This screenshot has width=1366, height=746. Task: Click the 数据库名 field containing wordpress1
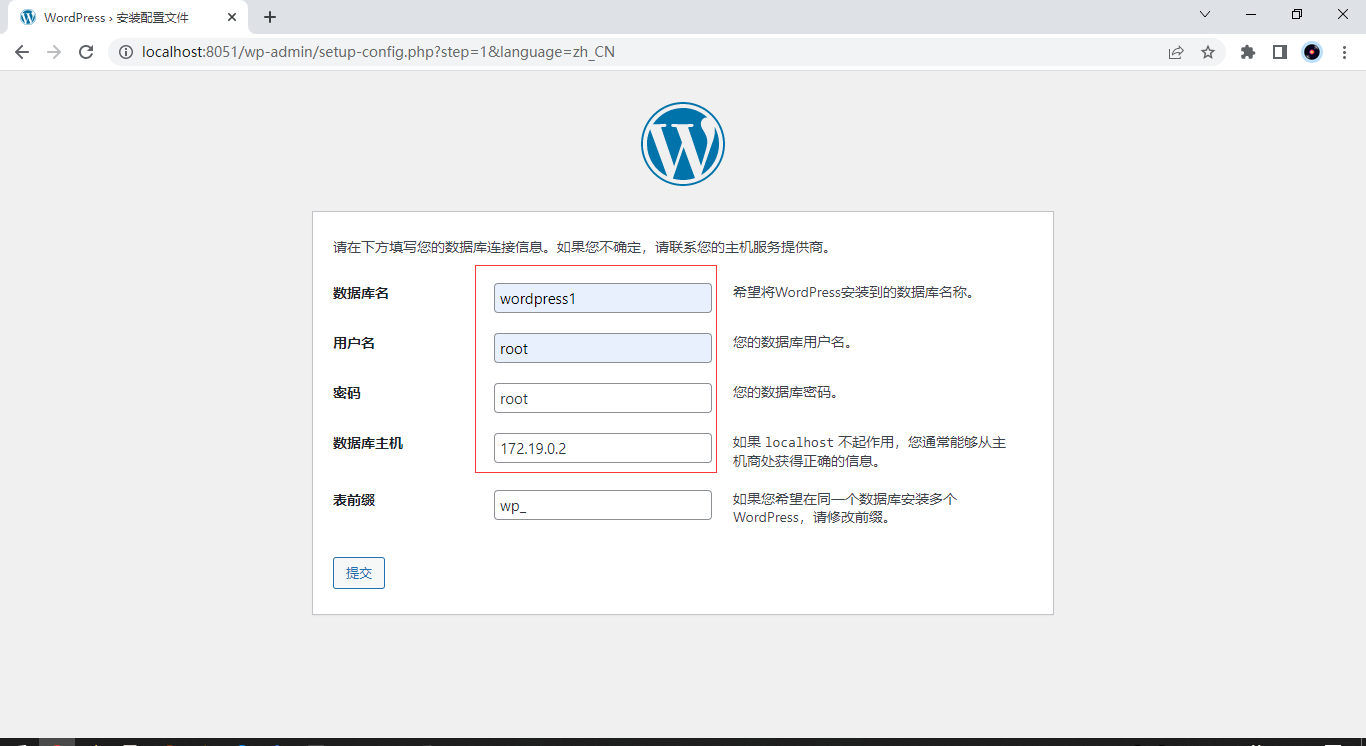[x=603, y=298]
